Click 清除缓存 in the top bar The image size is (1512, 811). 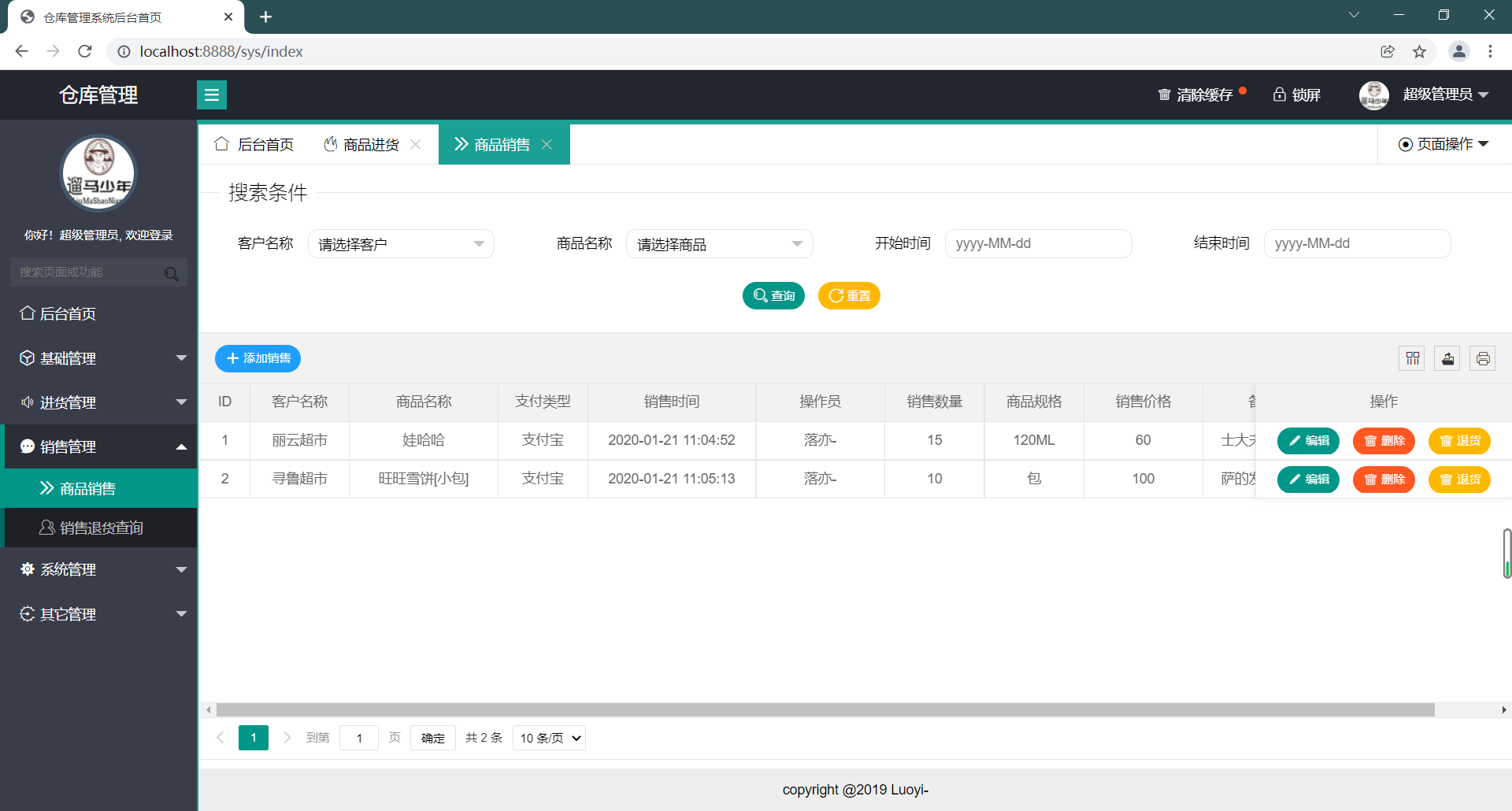[1196, 95]
